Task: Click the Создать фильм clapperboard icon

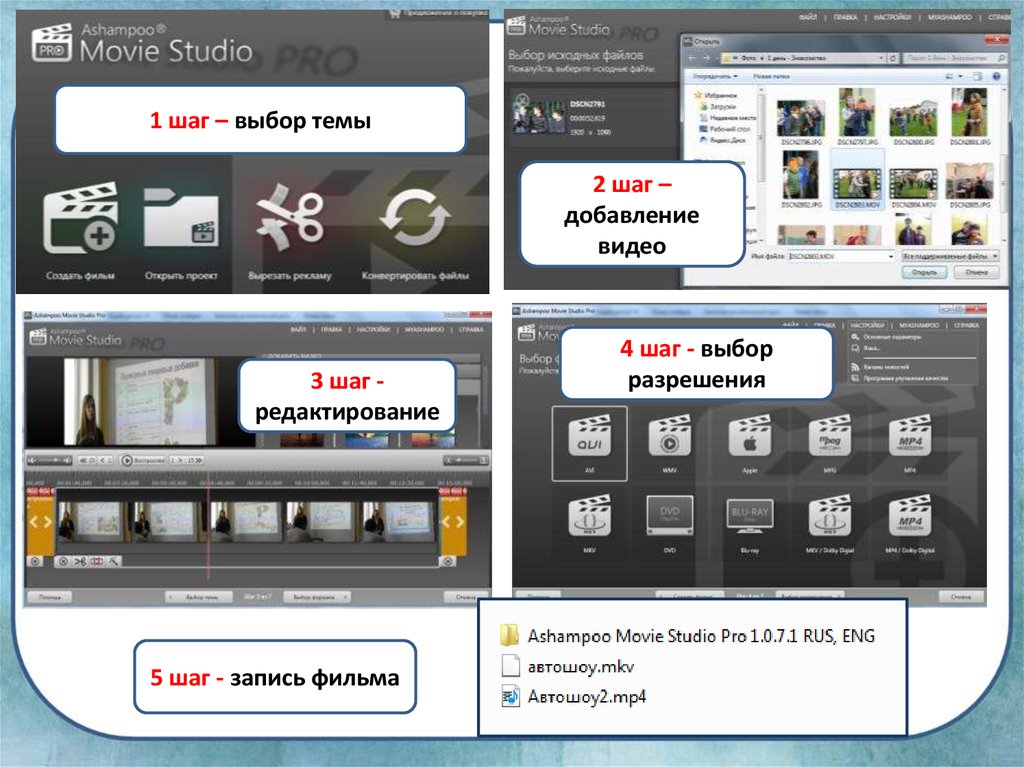Action: (81, 219)
